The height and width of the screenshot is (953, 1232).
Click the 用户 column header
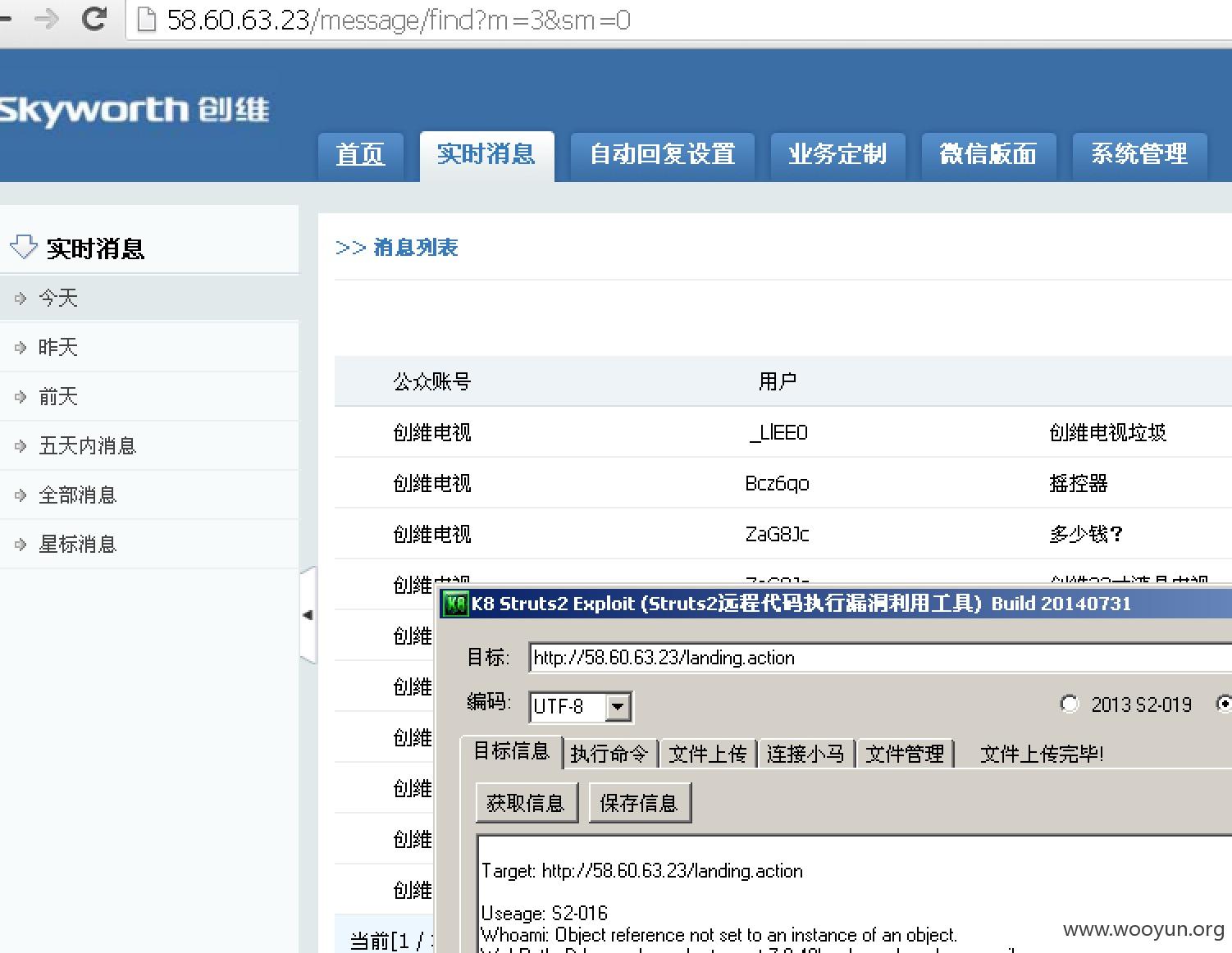[778, 381]
